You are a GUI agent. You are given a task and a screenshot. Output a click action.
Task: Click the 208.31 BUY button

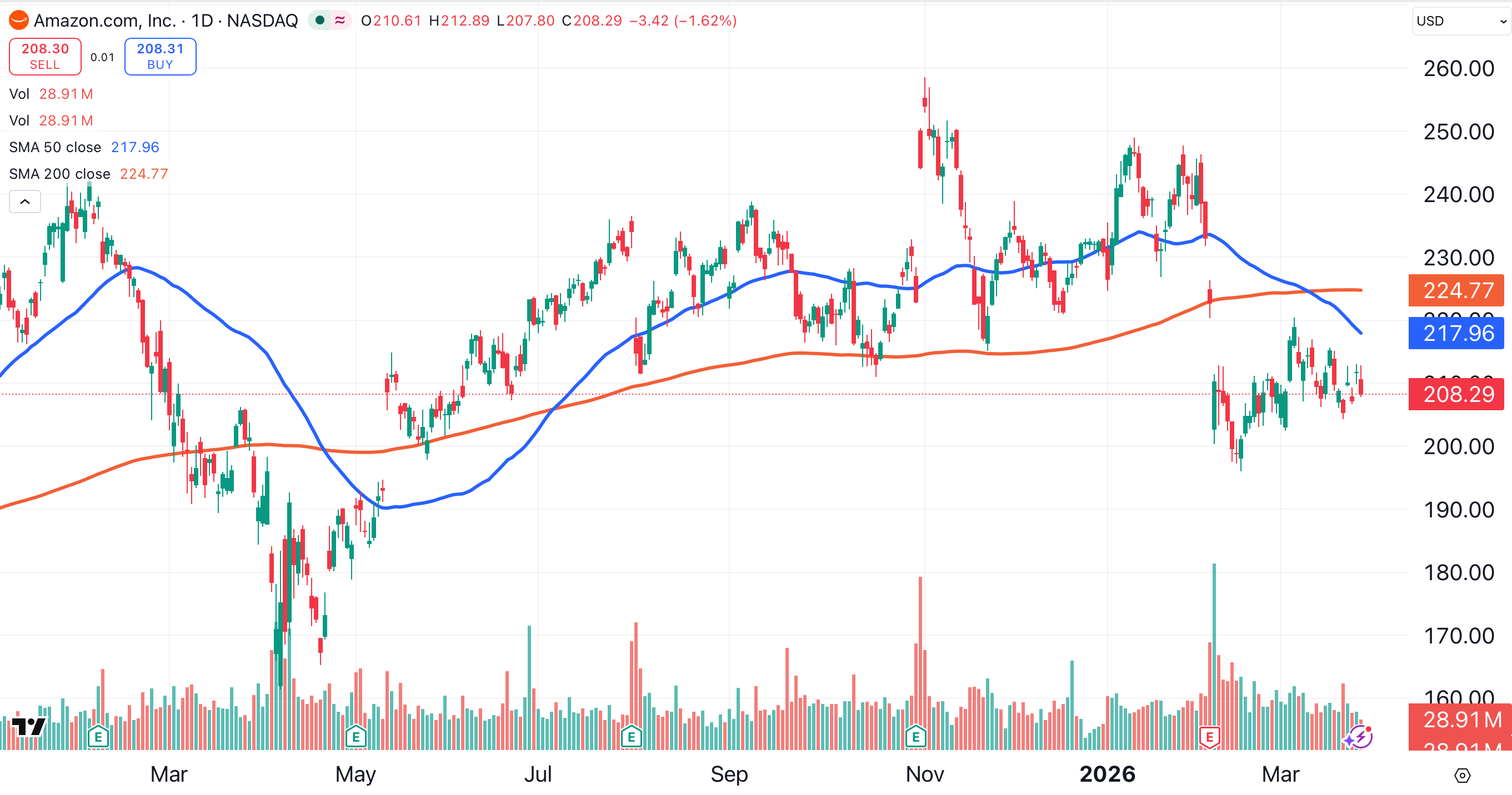(x=160, y=56)
